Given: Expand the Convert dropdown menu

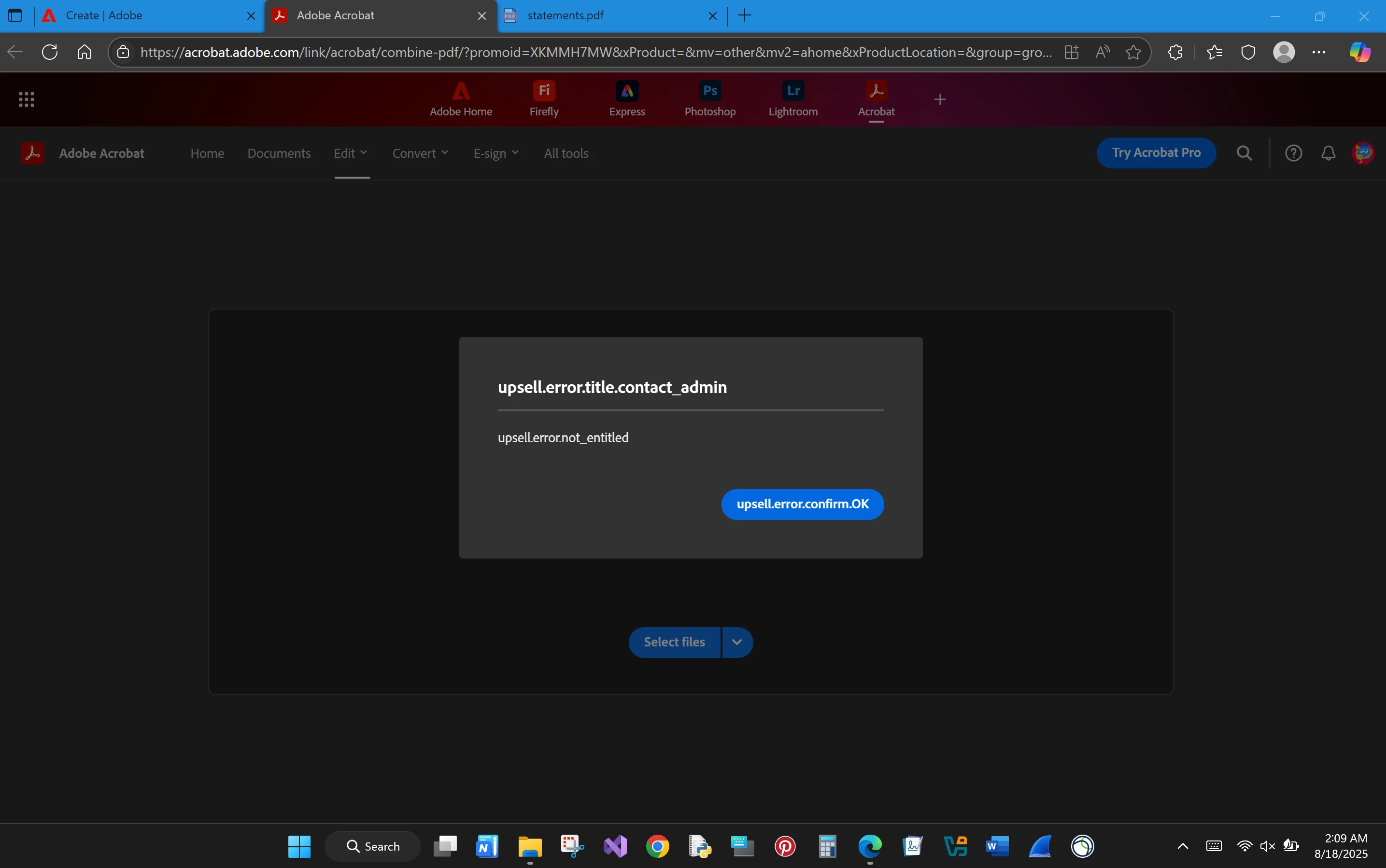Looking at the screenshot, I should pyautogui.click(x=420, y=154).
